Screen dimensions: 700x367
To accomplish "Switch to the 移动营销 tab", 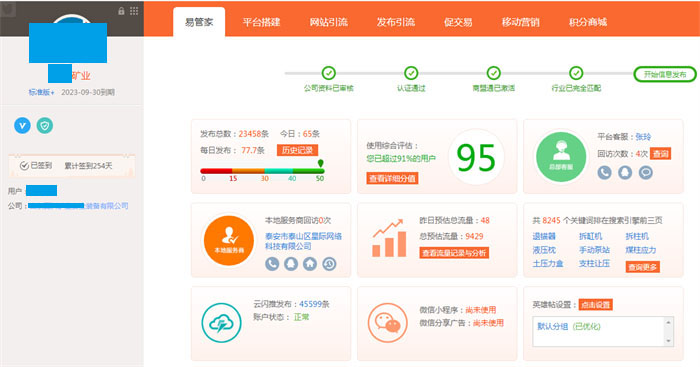I will [521, 22].
